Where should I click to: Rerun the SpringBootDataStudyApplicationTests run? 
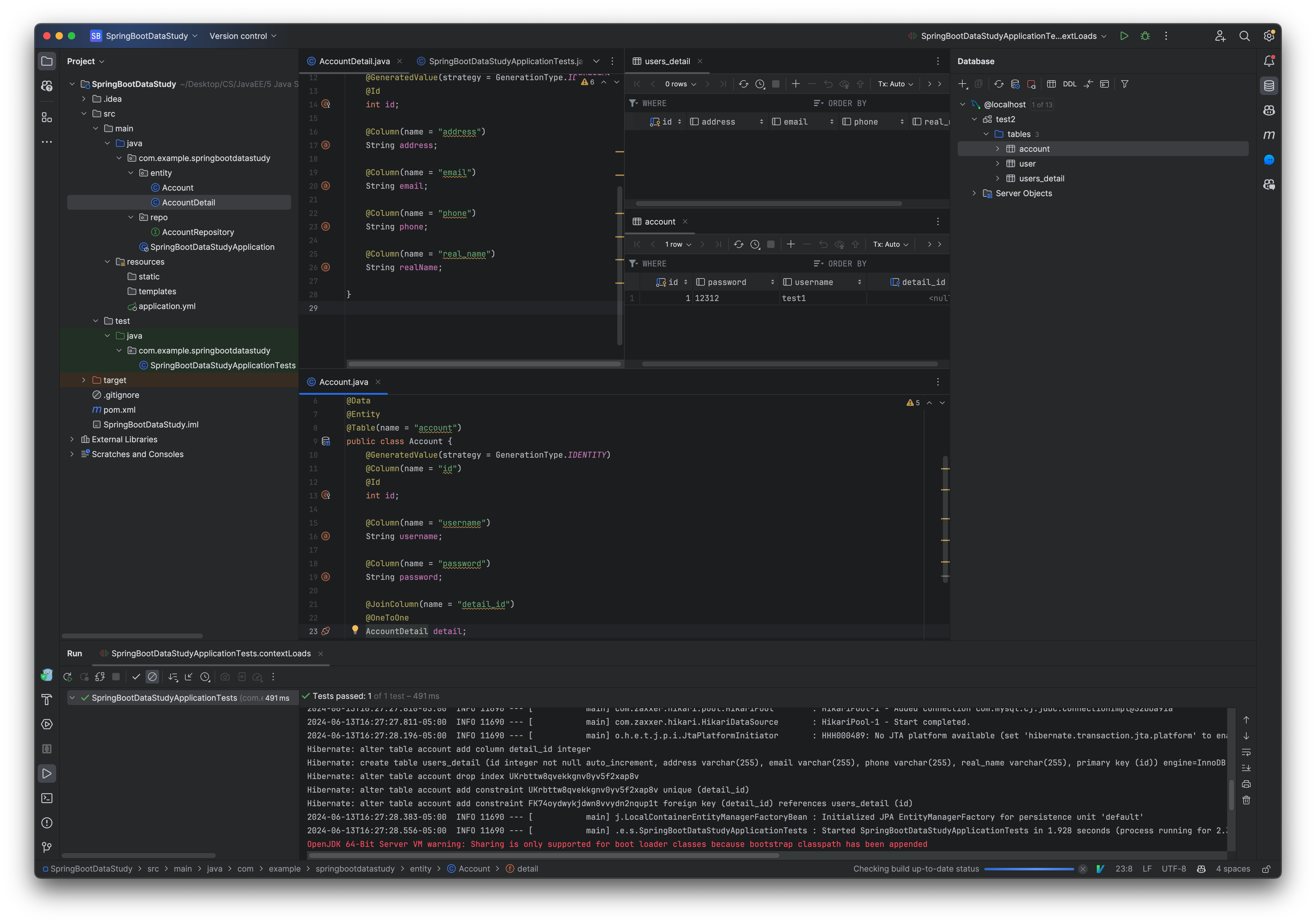[x=68, y=677]
